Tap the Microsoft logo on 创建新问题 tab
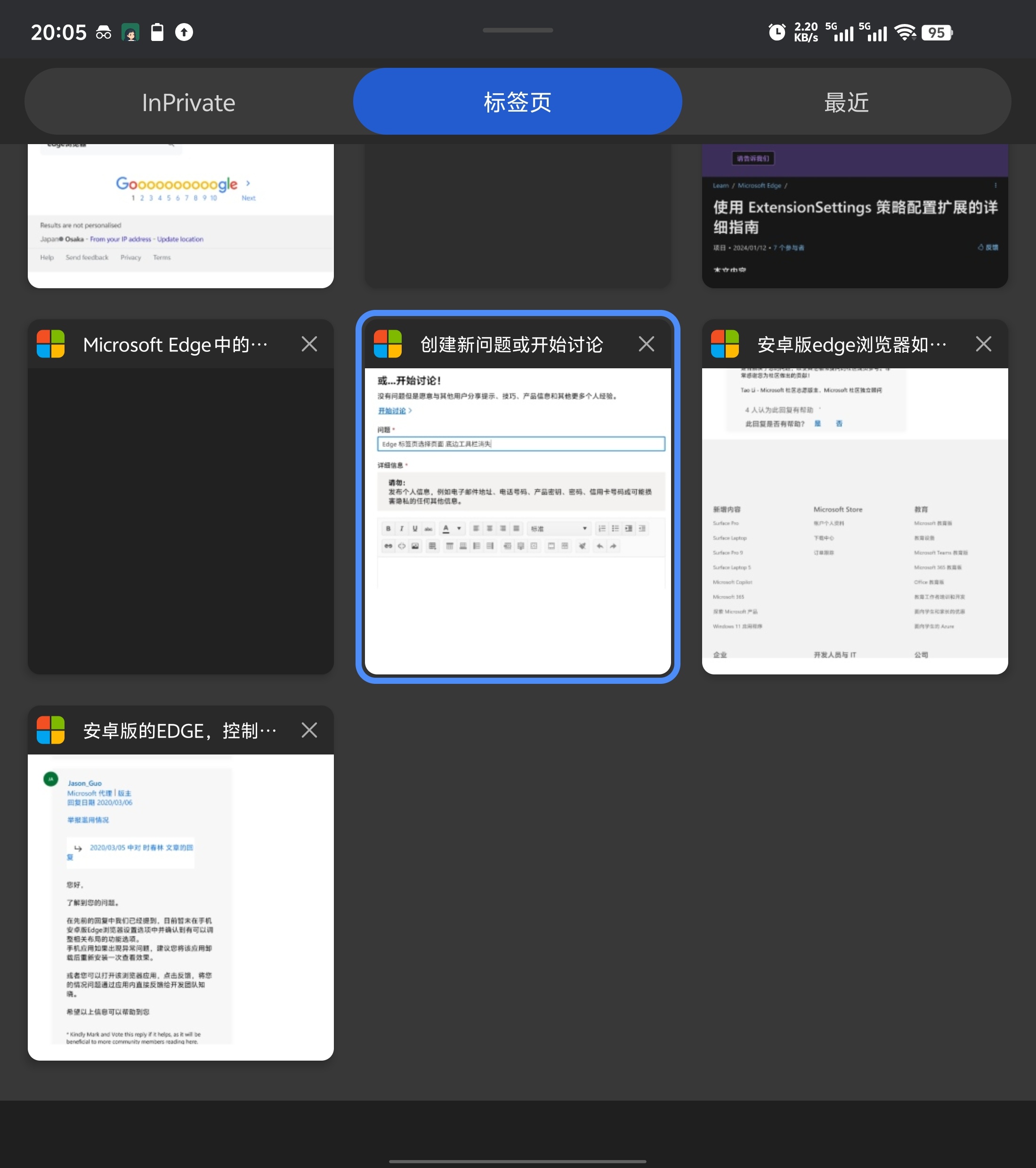 click(x=388, y=344)
